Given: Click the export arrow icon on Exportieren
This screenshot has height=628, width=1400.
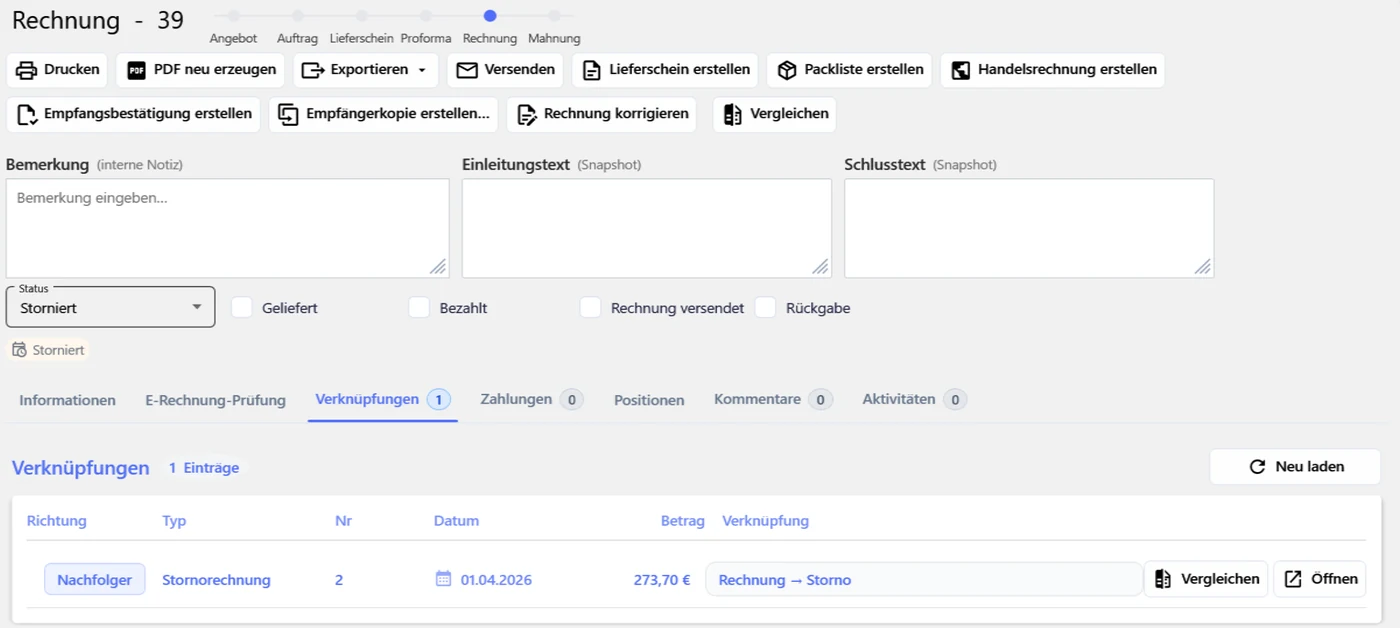Looking at the screenshot, I should coord(313,70).
